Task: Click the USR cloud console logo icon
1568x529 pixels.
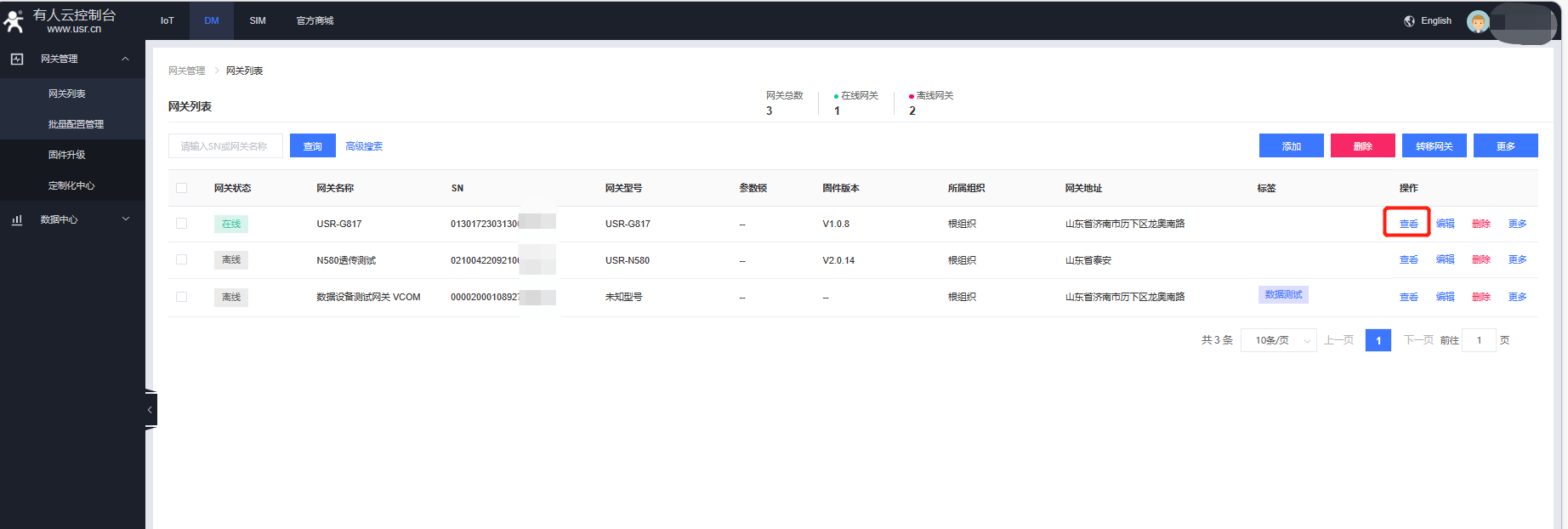Action: 14,21
